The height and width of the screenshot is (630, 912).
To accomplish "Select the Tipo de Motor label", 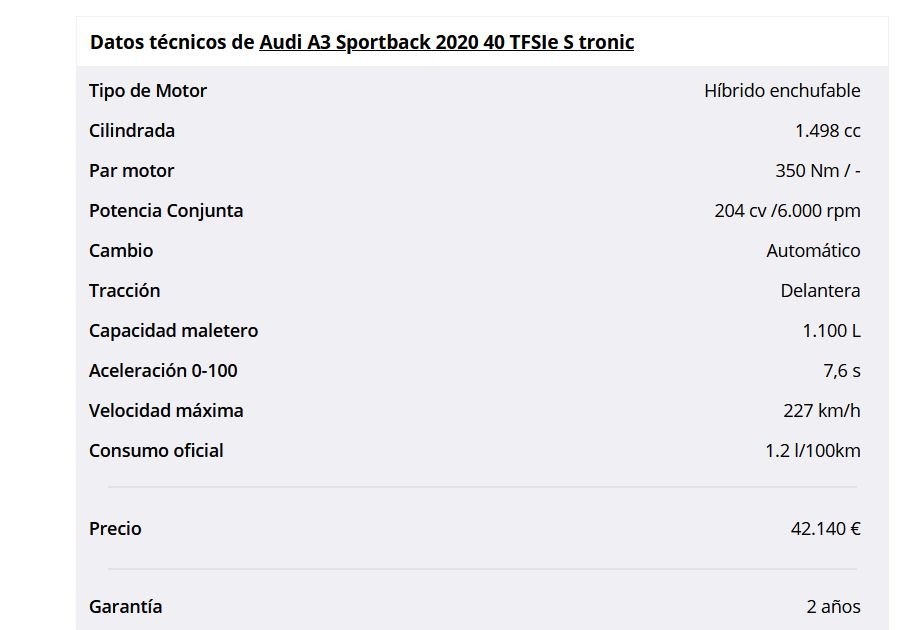I will [x=148, y=91].
